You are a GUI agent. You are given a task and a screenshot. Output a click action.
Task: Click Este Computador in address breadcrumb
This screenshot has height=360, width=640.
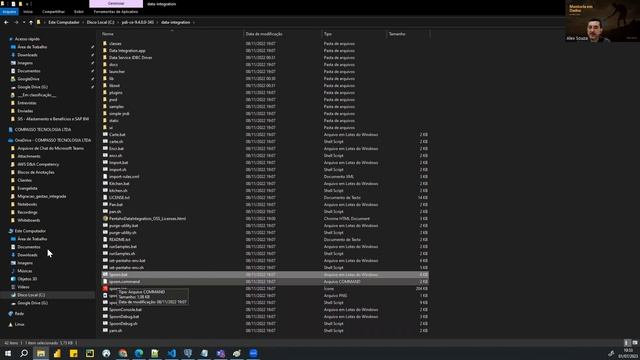click(x=64, y=22)
